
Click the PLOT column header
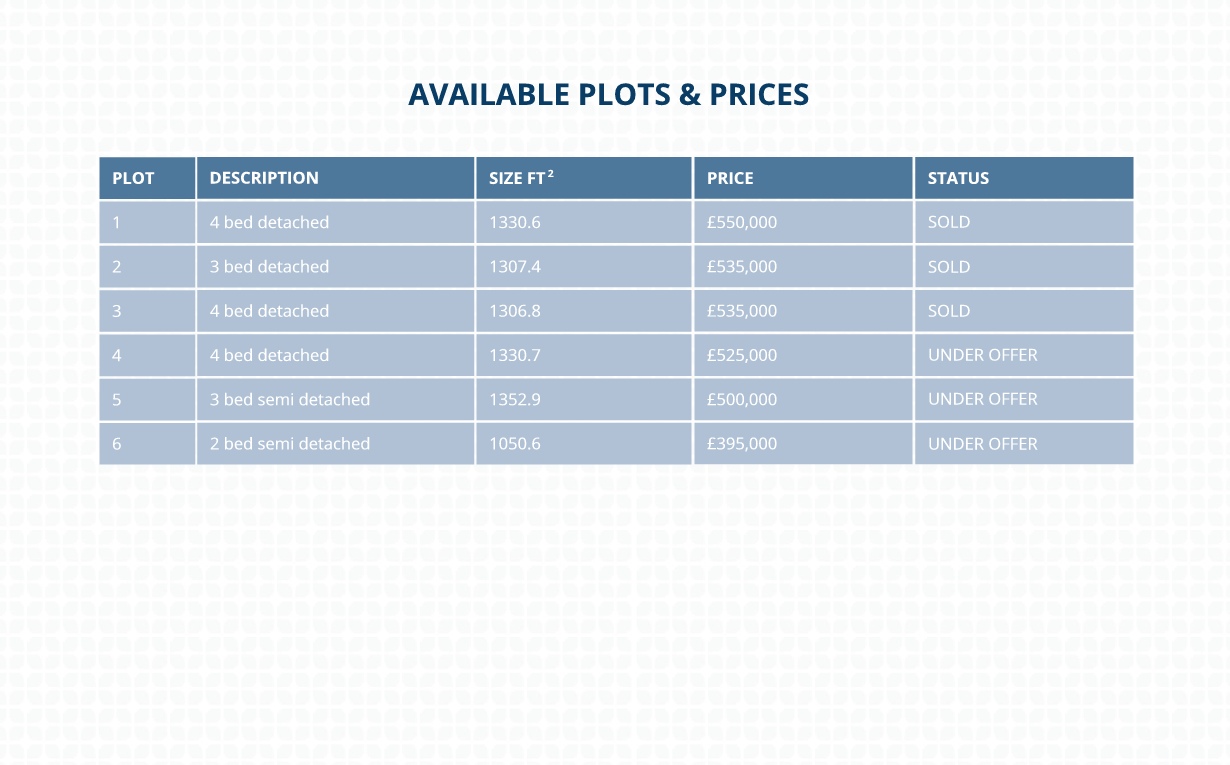[x=147, y=178]
